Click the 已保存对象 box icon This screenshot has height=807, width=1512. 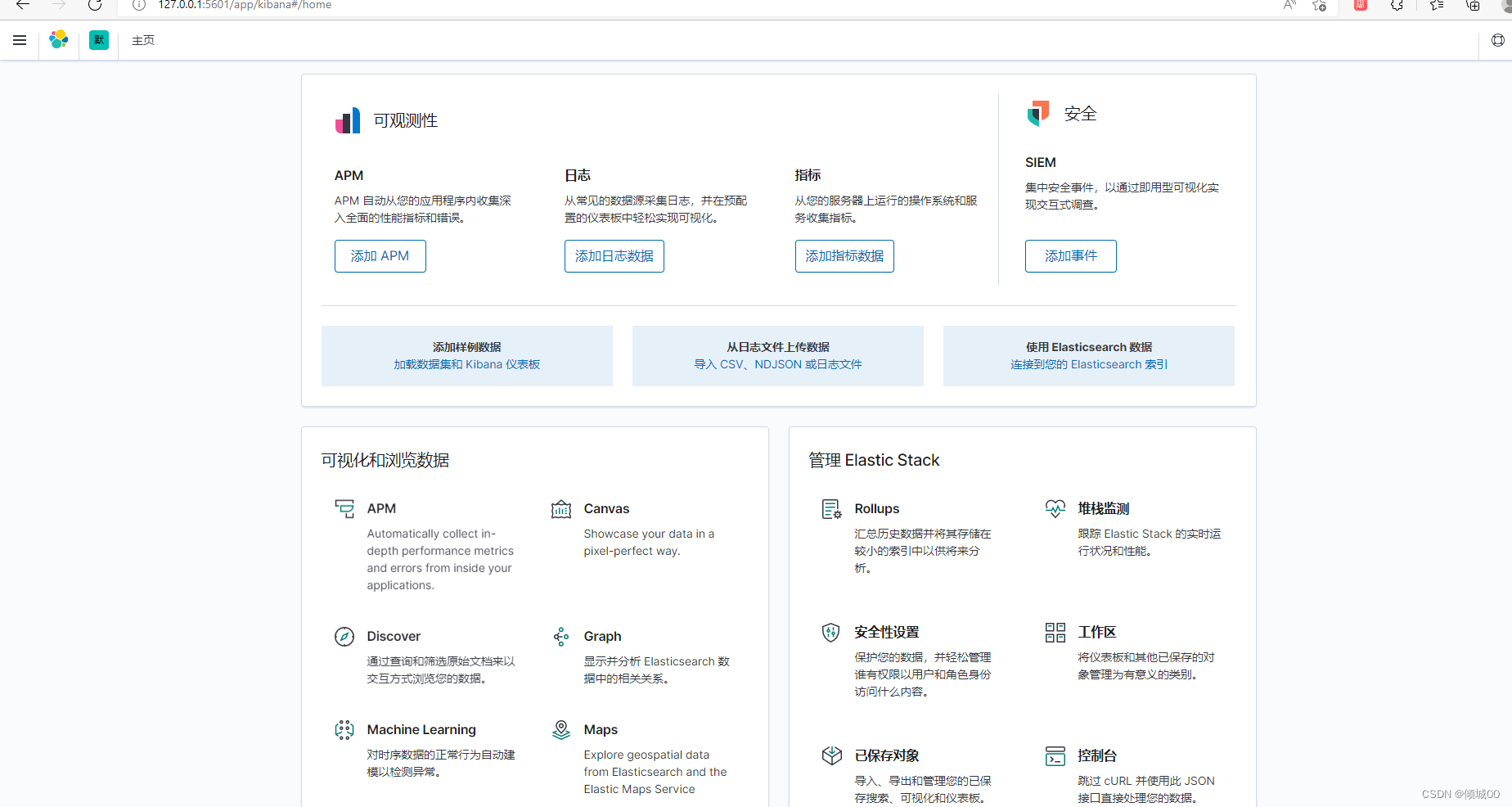[832, 755]
